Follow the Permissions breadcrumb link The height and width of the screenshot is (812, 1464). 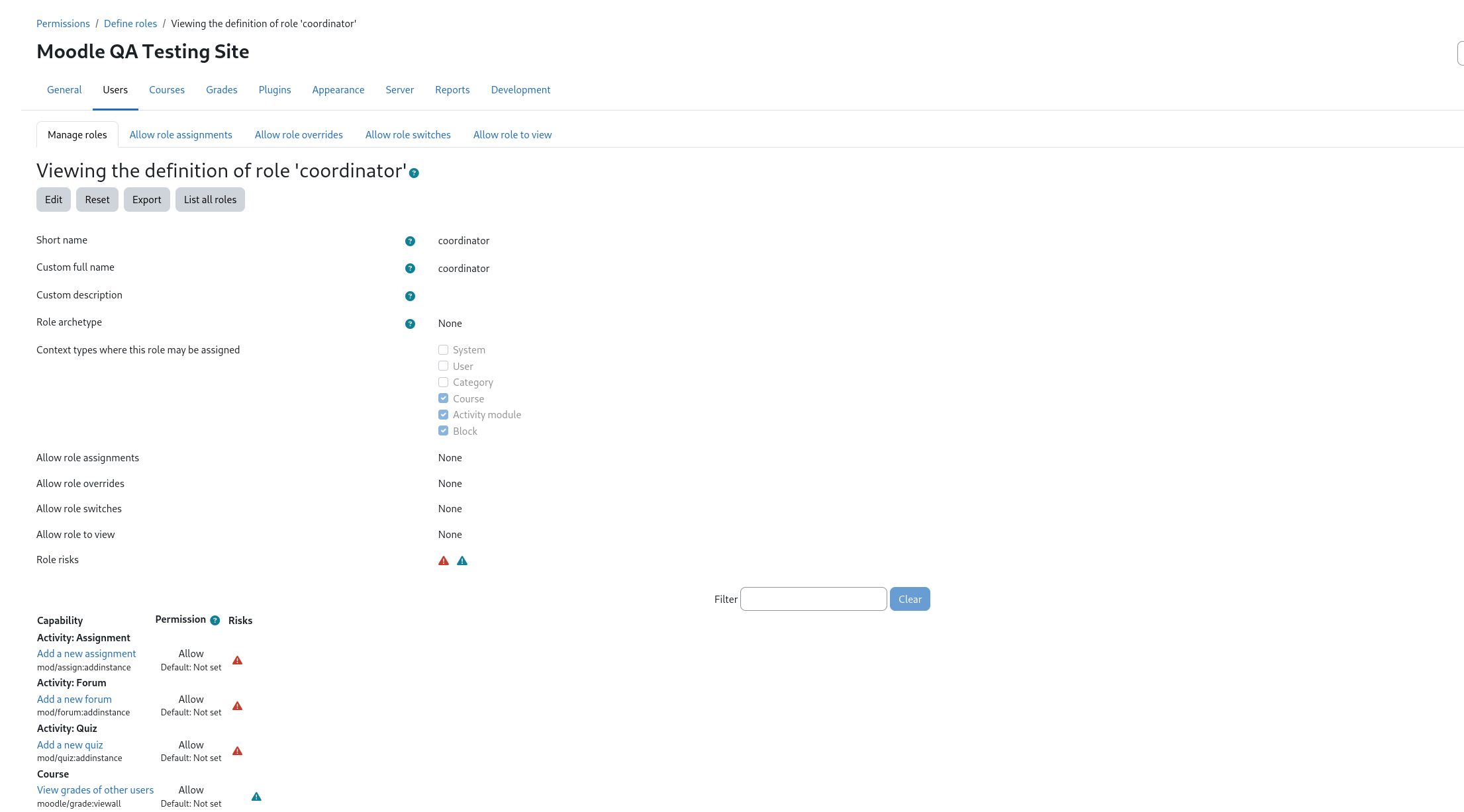click(x=63, y=24)
